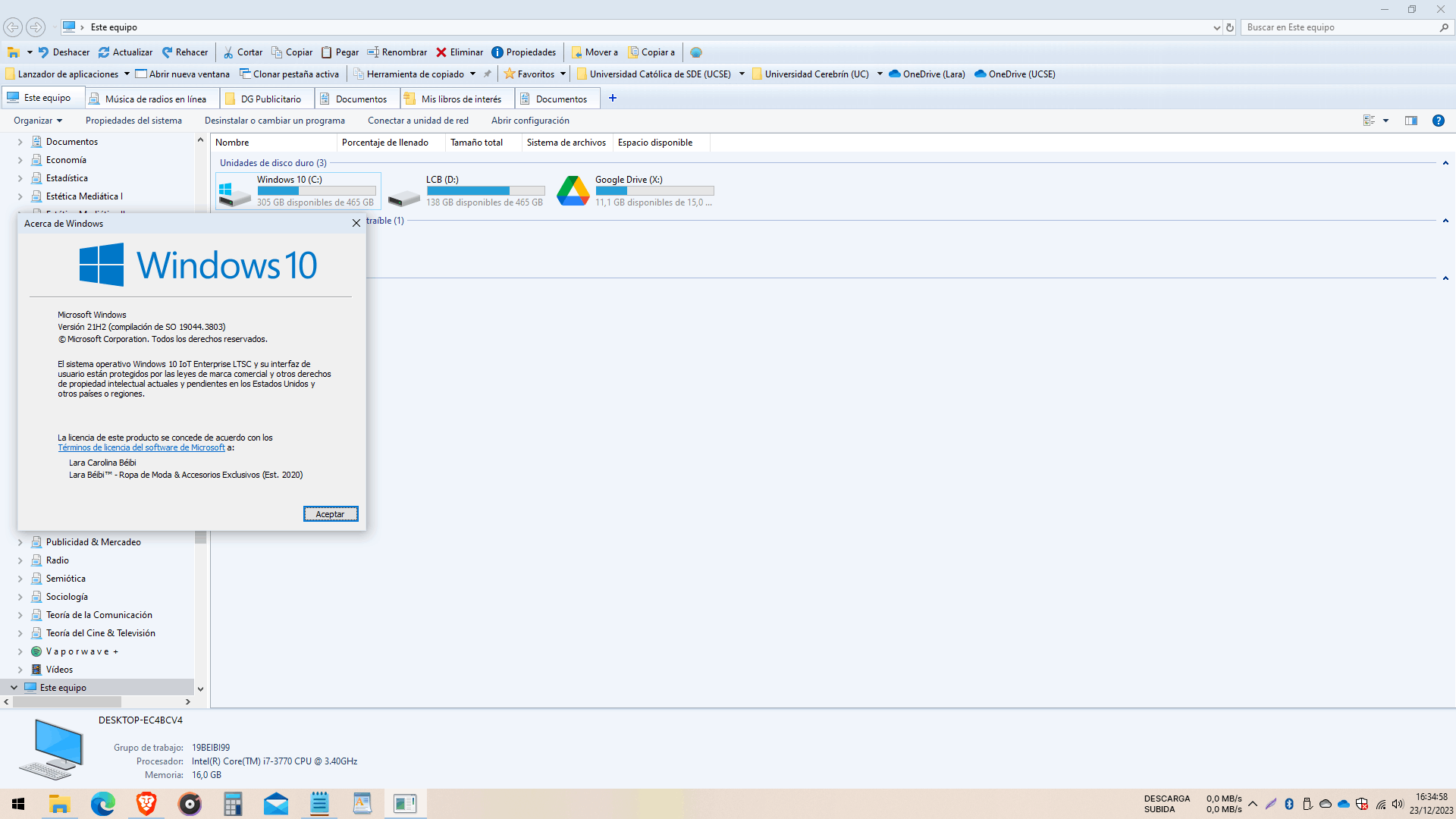This screenshot has height=819, width=1456.
Task: Click the Buscar en Este equipo field
Action: click(1338, 27)
